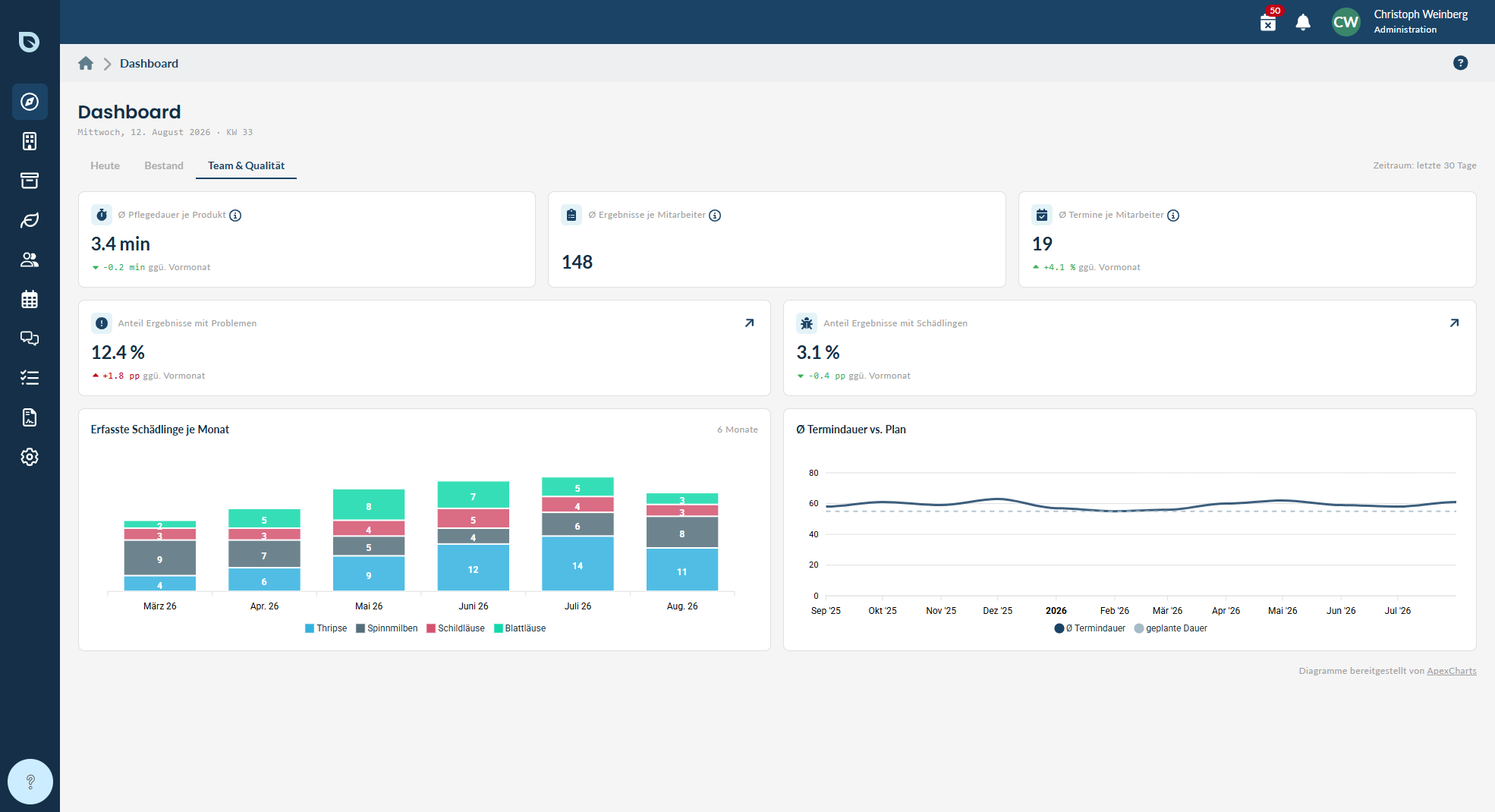The image size is (1495, 812).
Task: Toggle Schildläuse series in legend
Action: click(x=455, y=628)
